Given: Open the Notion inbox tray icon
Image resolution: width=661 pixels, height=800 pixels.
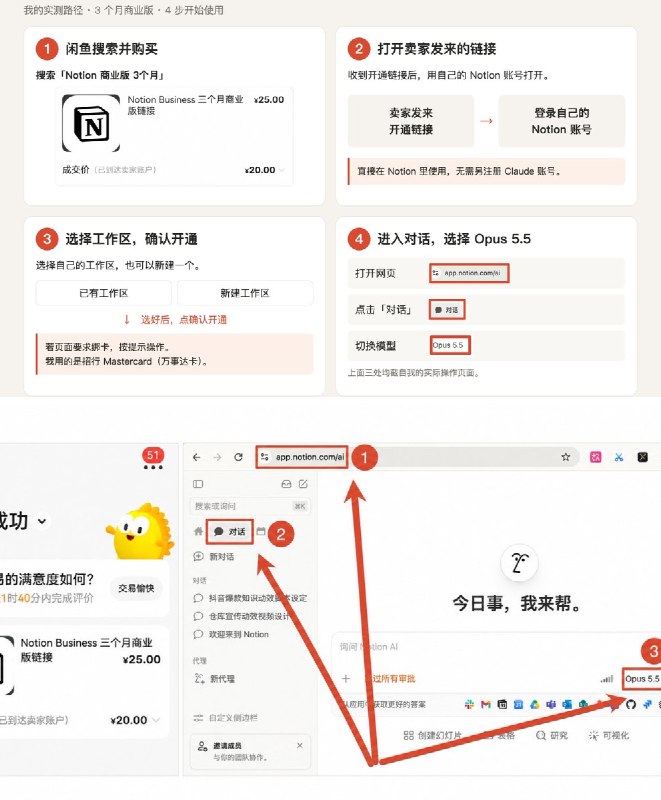Looking at the screenshot, I should coord(286,484).
